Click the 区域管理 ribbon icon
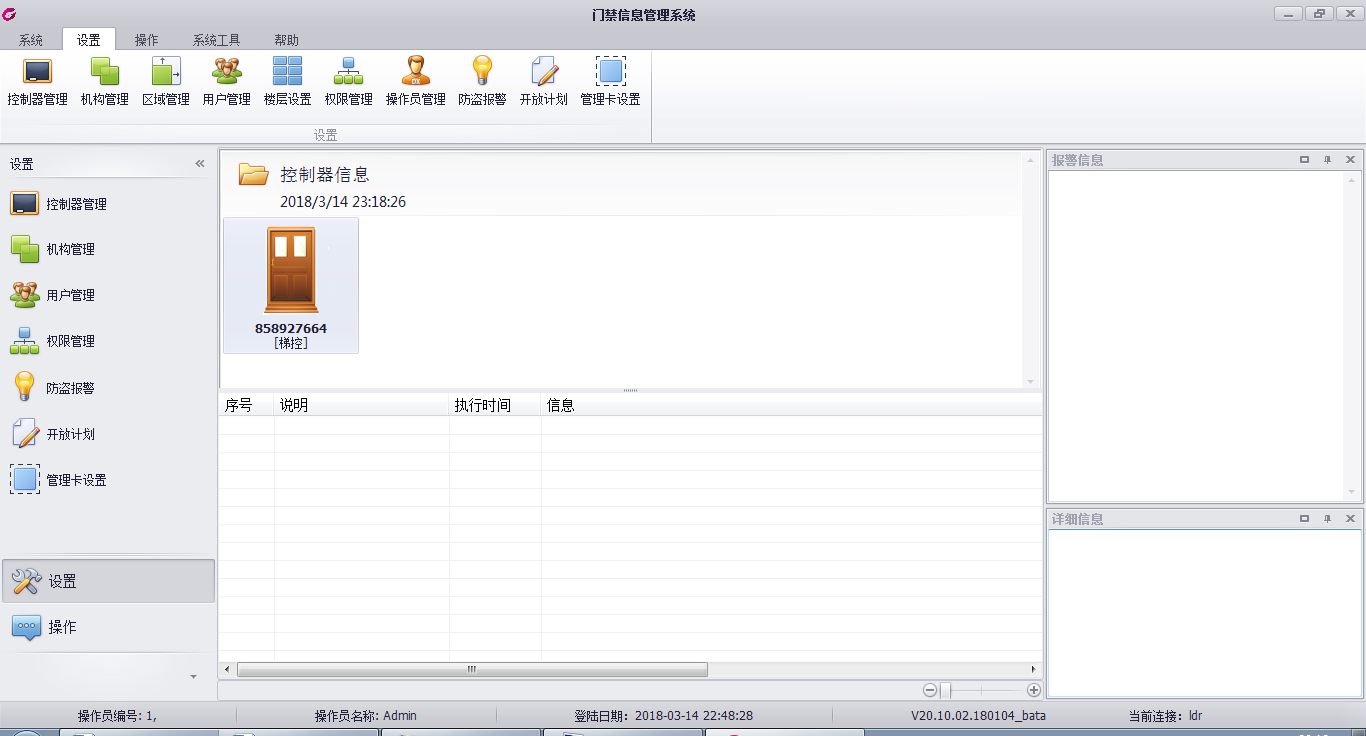Viewport: 1366px width, 736px height. 165,81
